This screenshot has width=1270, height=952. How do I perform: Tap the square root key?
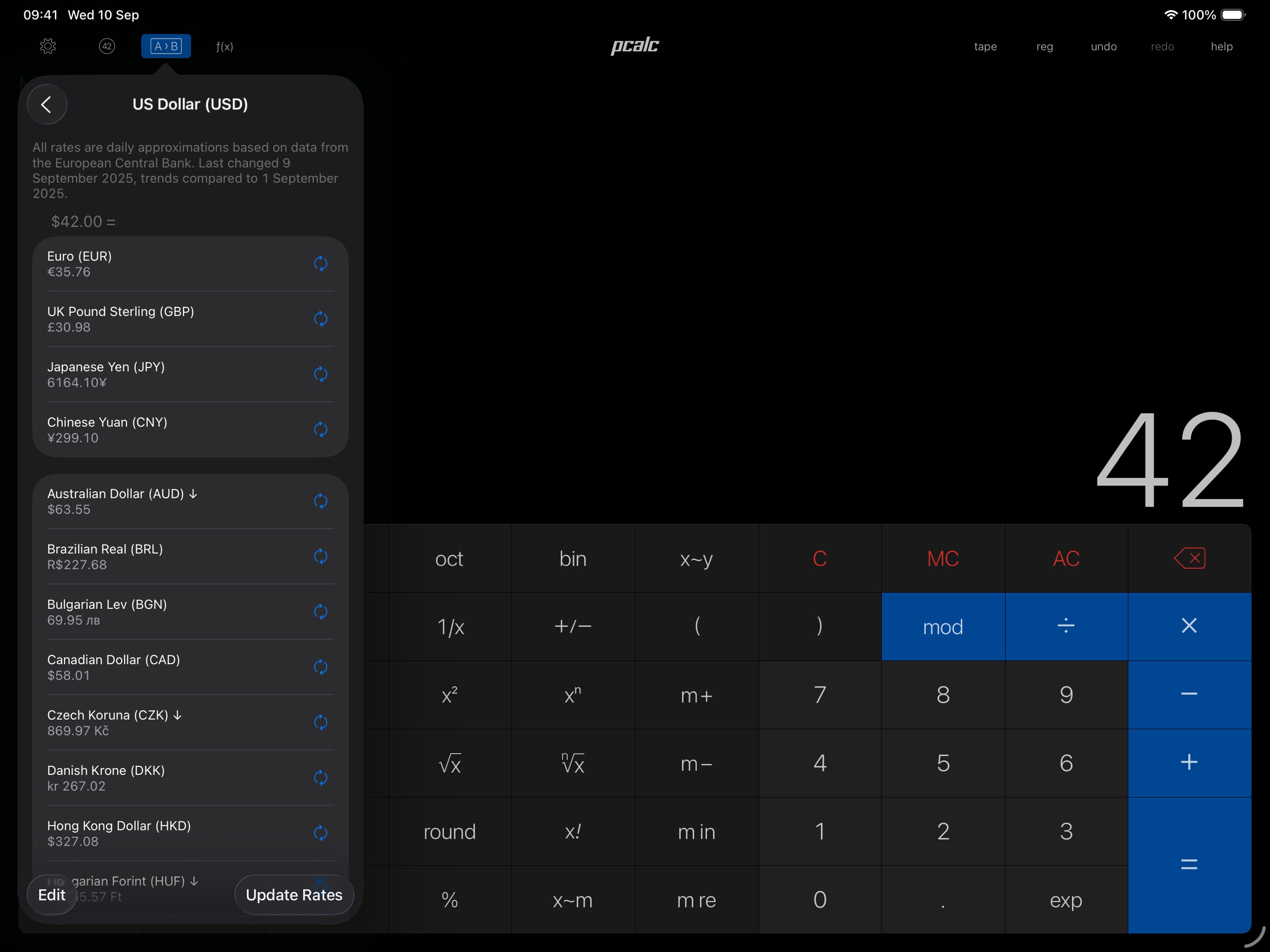[x=450, y=763]
